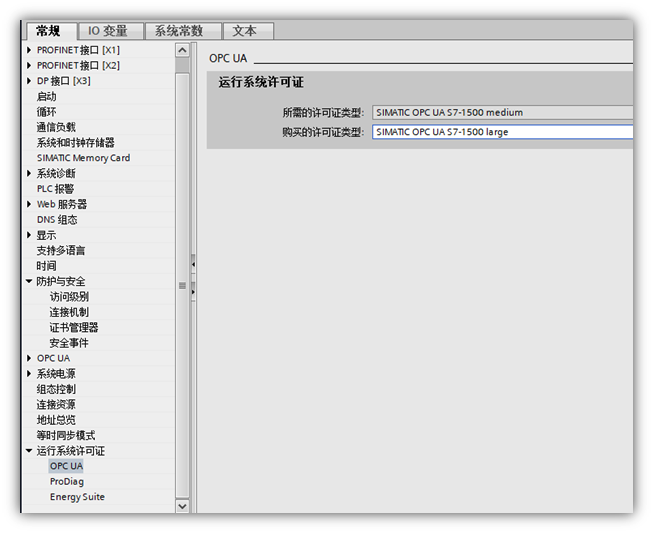This screenshot has width=653, height=533.
Task: Expand the OPC UA node arrow
Action: pyautogui.click(x=29, y=358)
